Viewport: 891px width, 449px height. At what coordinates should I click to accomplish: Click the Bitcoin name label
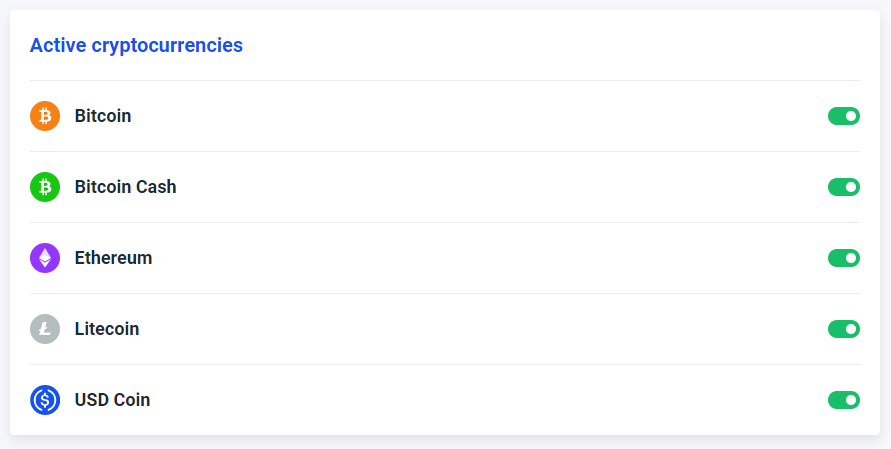coord(103,116)
